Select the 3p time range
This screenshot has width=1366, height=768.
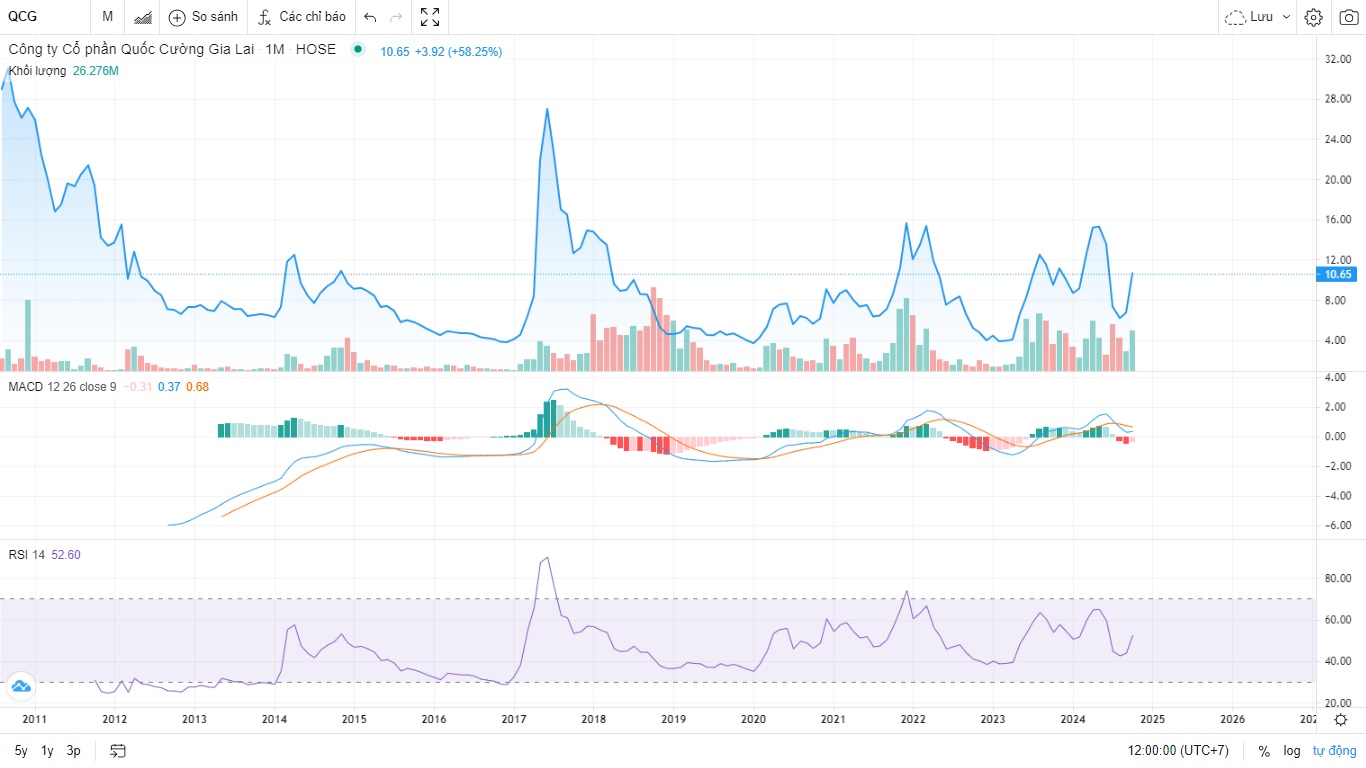(73, 751)
